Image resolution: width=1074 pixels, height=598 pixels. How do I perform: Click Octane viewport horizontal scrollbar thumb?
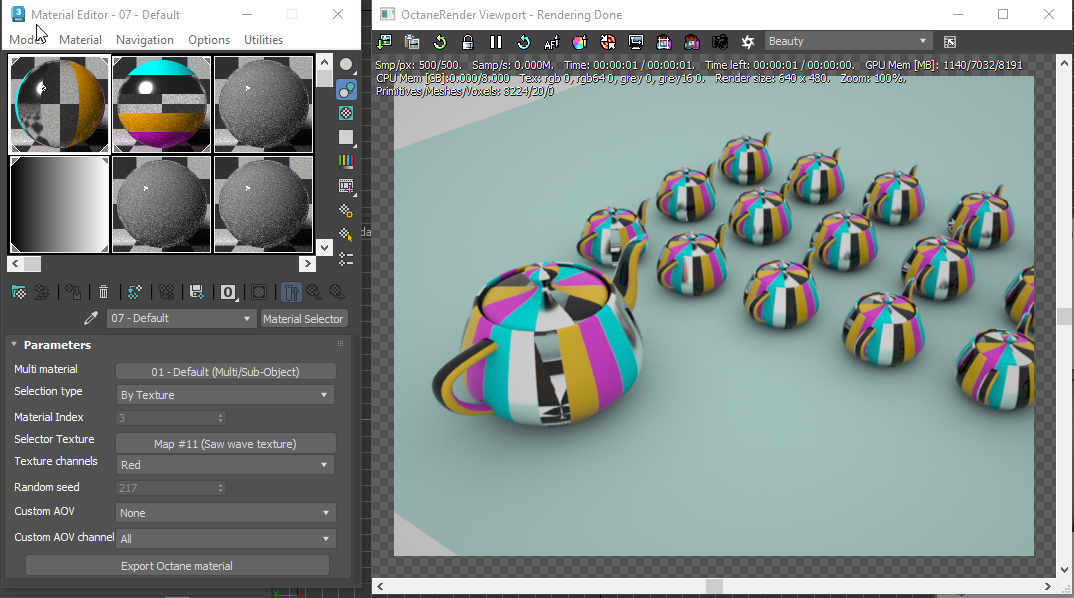coord(714,586)
